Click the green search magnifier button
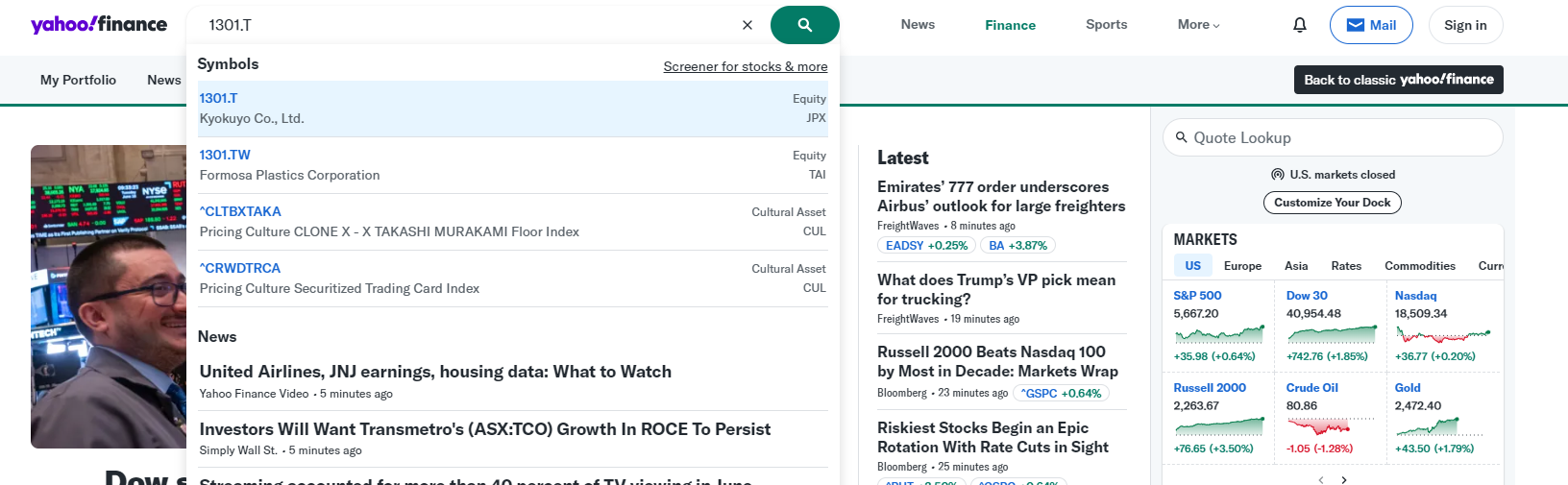 [x=805, y=25]
